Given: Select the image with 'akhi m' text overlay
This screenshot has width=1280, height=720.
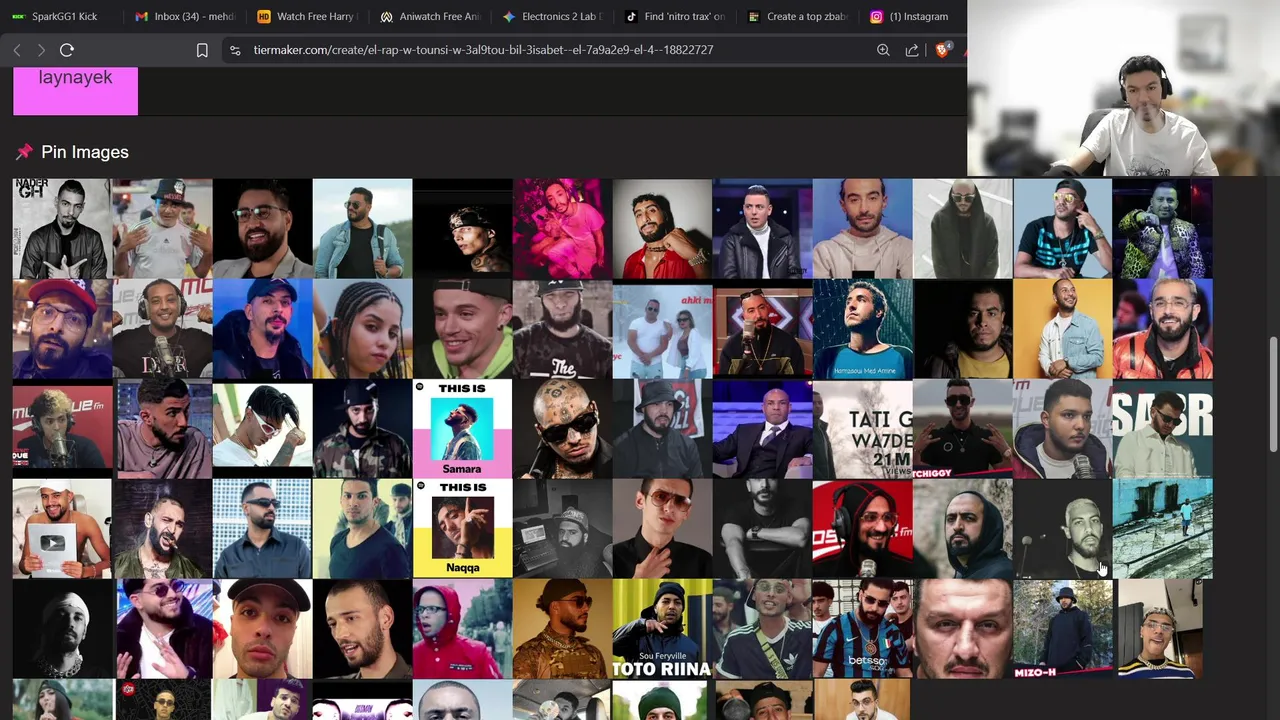Looking at the screenshot, I should [x=662, y=328].
